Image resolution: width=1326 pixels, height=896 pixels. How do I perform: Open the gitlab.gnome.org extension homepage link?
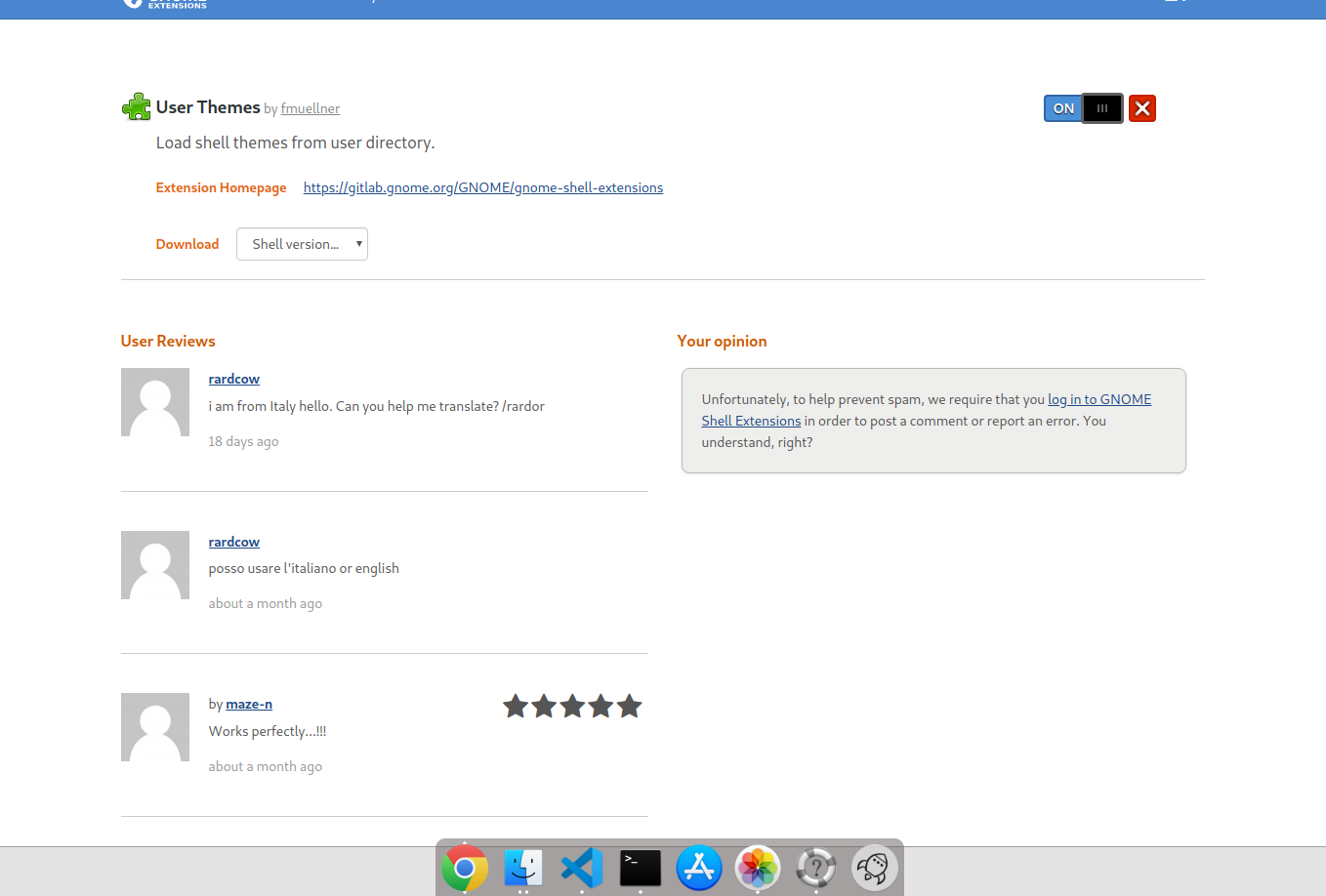(x=483, y=187)
